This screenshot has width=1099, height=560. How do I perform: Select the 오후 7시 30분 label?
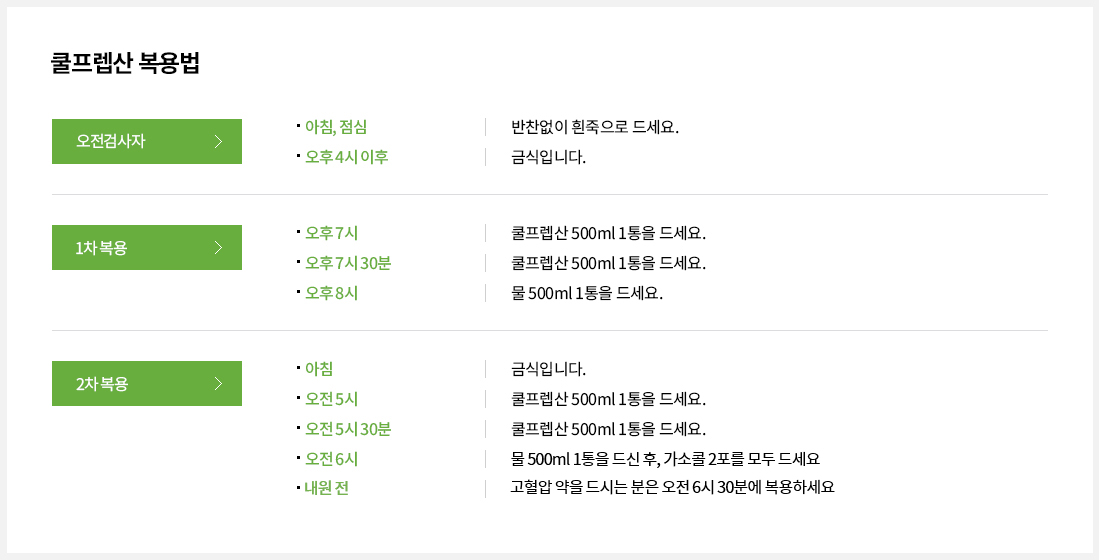point(348,263)
